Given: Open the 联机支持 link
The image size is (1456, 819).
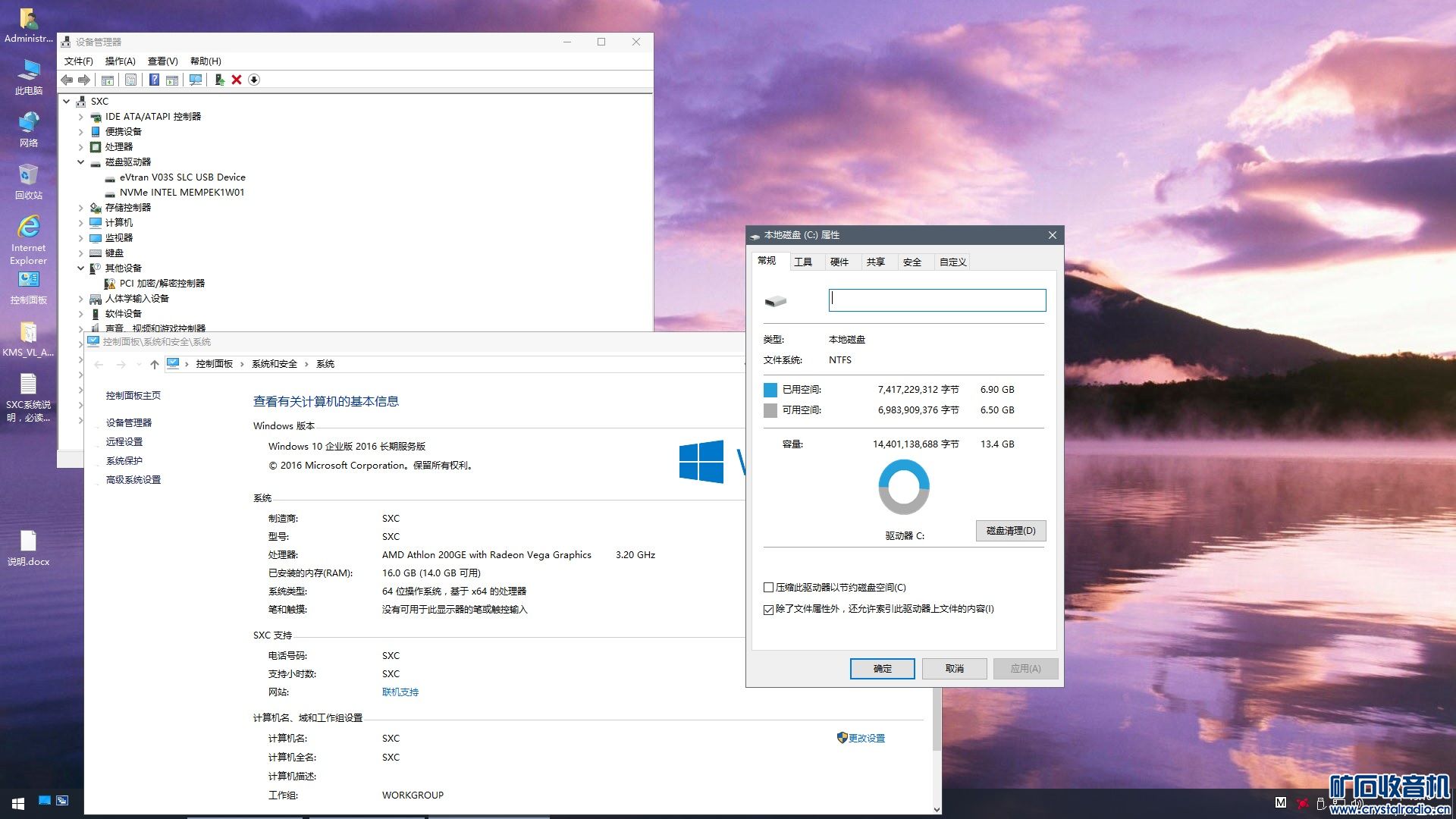Looking at the screenshot, I should click(400, 692).
